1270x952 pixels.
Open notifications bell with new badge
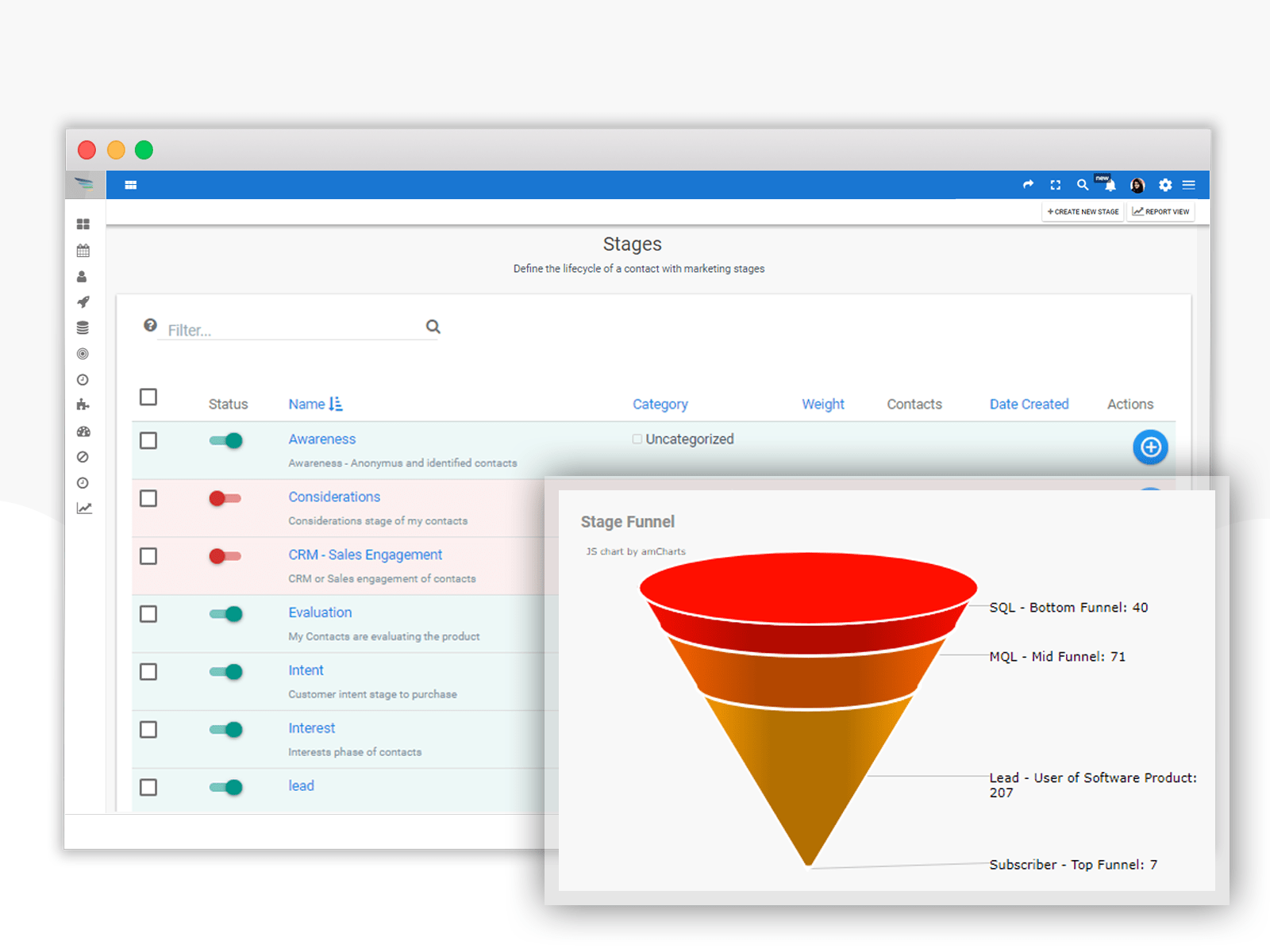pyautogui.click(x=1109, y=184)
